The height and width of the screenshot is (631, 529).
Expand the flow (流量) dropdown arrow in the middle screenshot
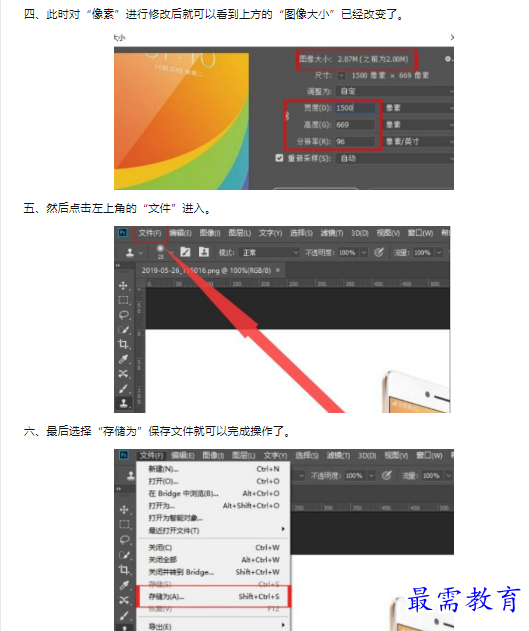click(439, 252)
